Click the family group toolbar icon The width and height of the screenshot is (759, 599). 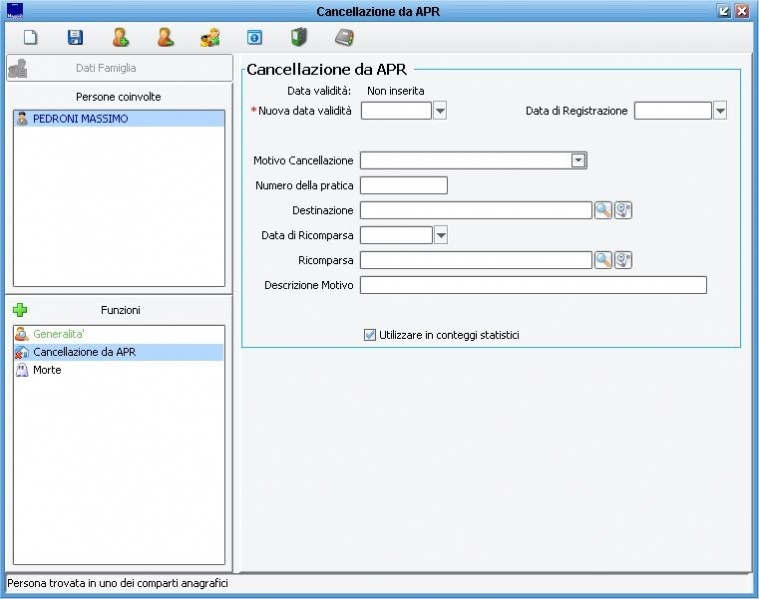209,38
